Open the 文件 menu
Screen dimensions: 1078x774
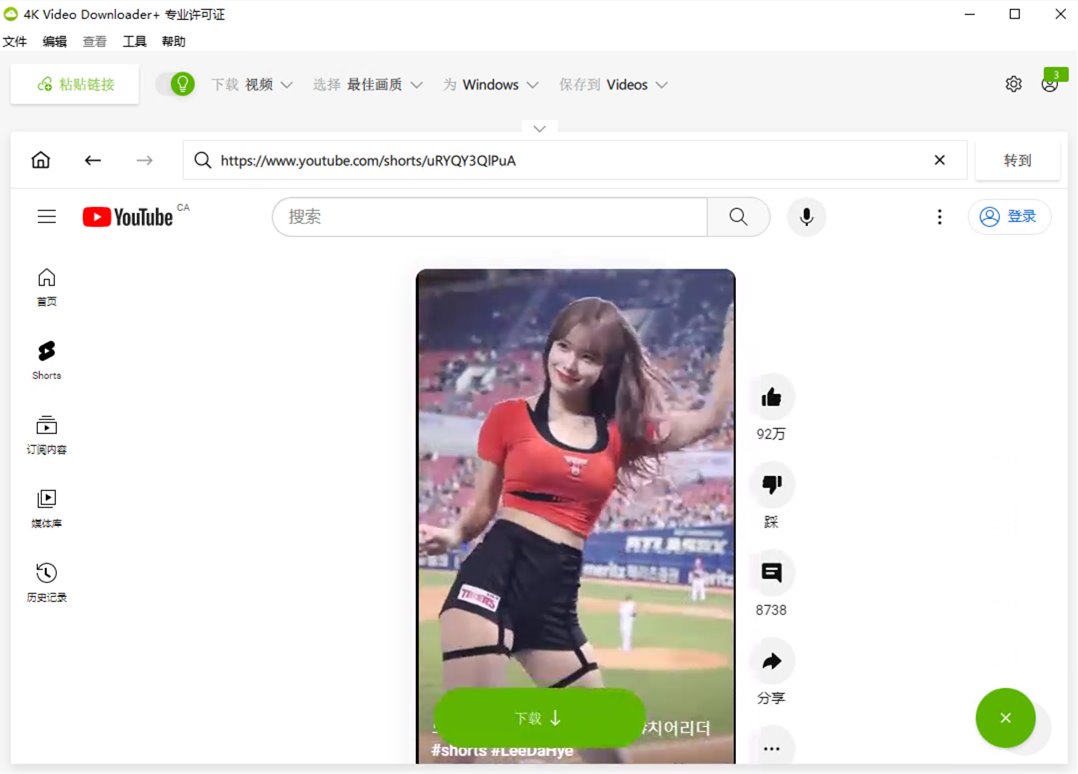coord(15,42)
